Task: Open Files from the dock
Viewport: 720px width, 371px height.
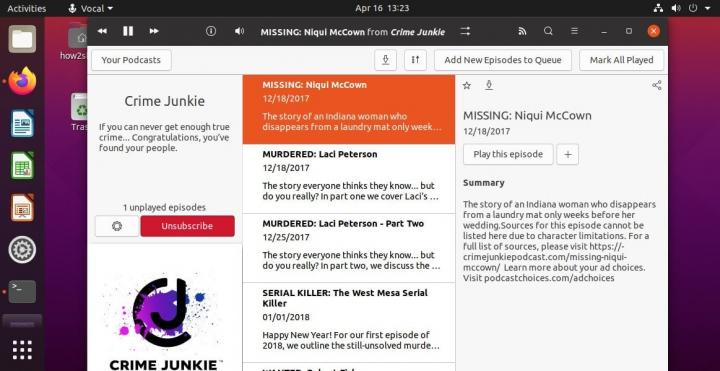Action: [x=22, y=39]
